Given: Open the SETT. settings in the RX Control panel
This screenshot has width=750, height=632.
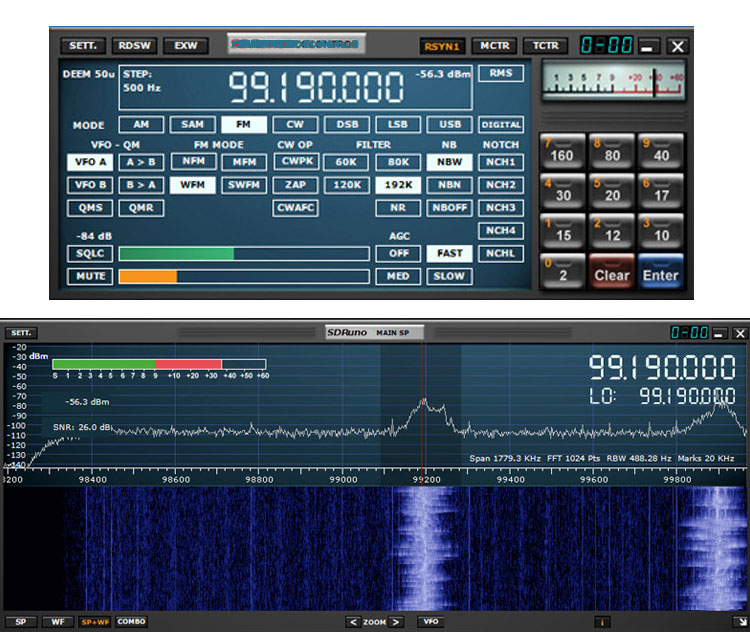Looking at the screenshot, I should pyautogui.click(x=83, y=45).
